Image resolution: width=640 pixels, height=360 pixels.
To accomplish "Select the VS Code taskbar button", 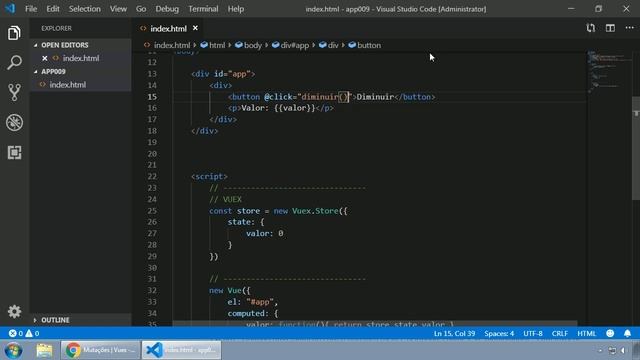I will (182, 350).
